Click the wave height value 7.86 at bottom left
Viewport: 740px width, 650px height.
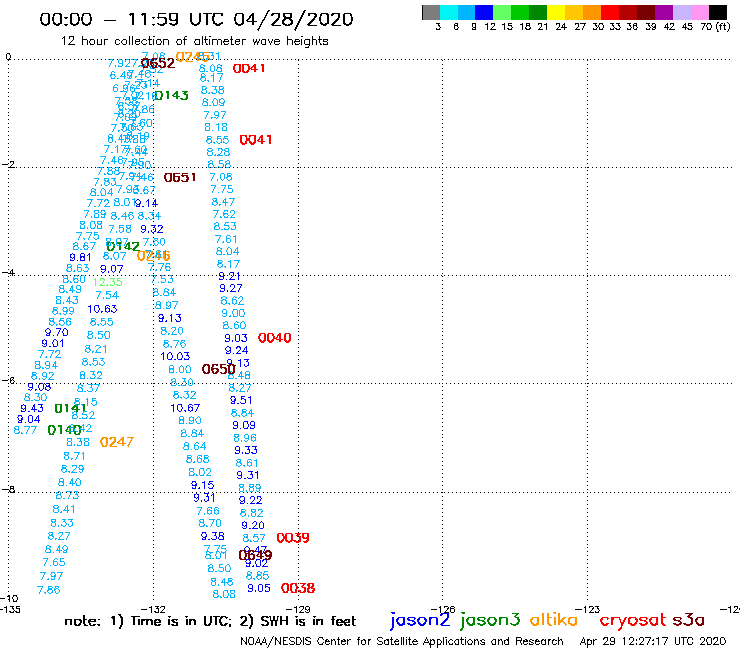pos(49,590)
